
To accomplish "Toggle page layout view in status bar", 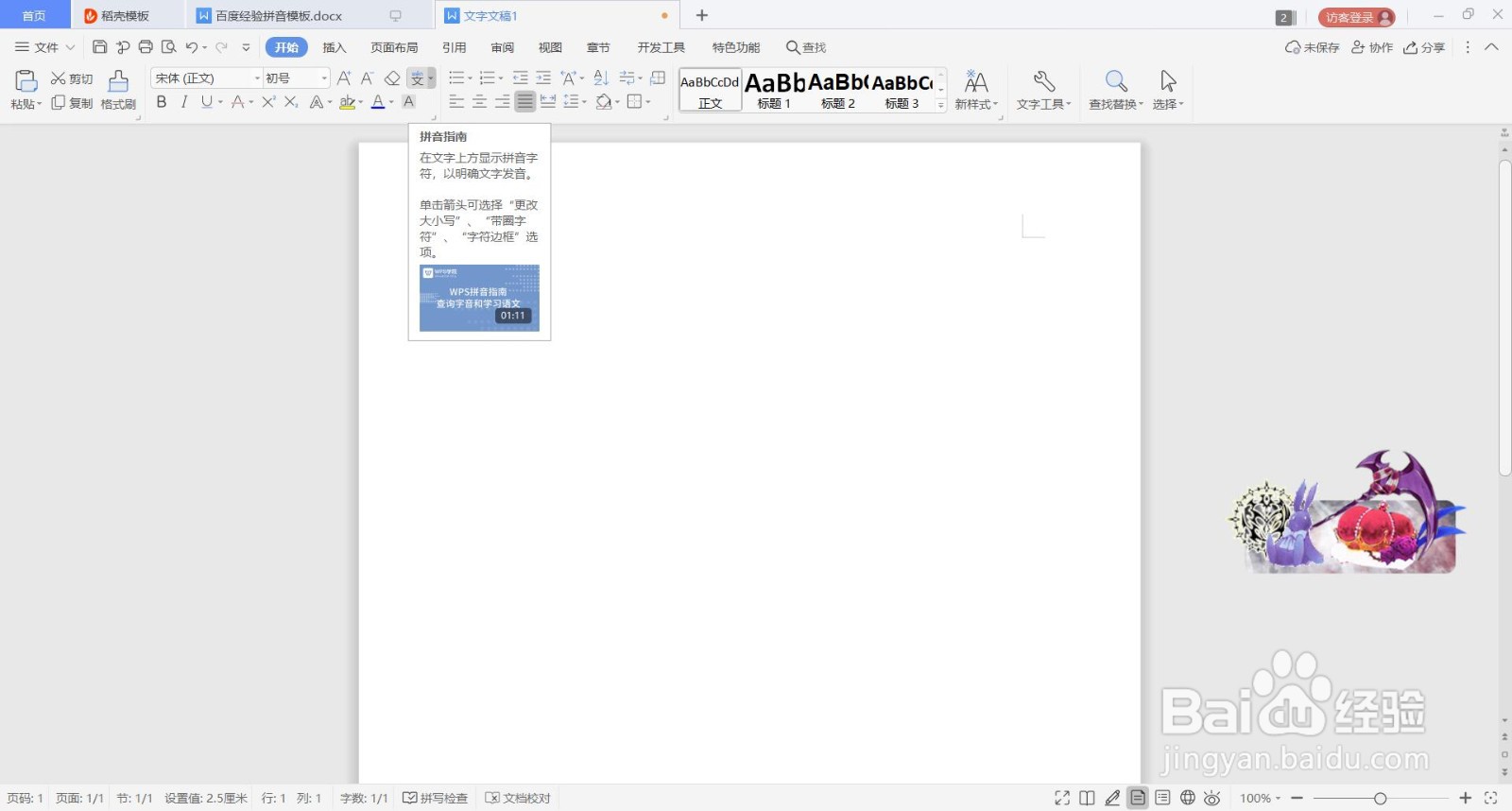I will click(1138, 799).
